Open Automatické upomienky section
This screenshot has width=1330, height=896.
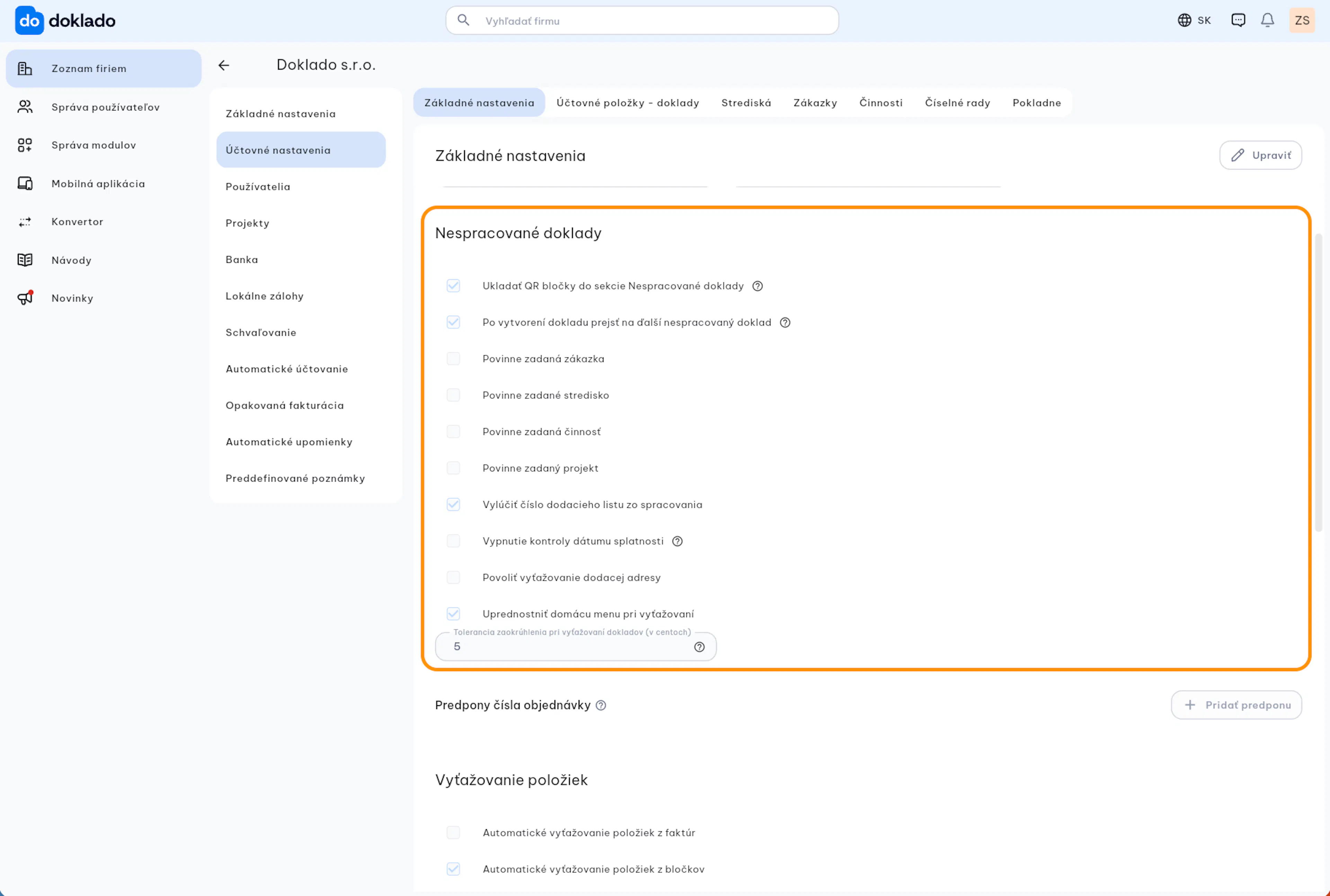[x=301, y=442]
